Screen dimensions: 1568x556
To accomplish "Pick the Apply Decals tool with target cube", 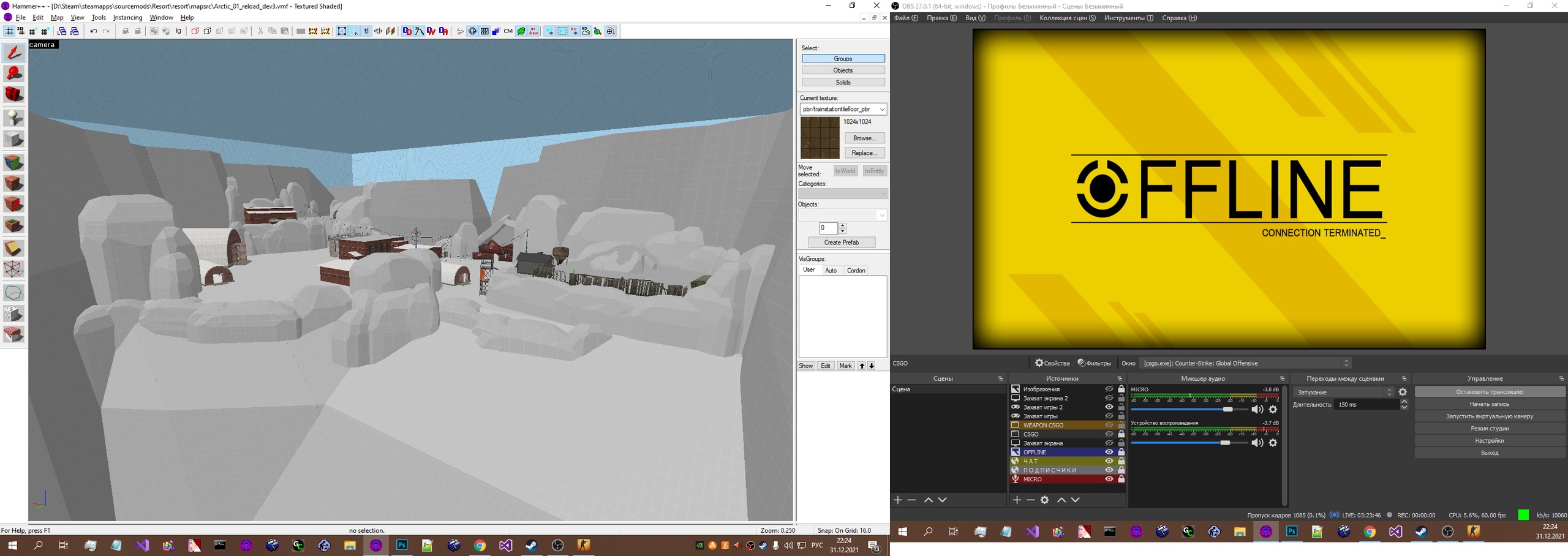I will point(14,204).
